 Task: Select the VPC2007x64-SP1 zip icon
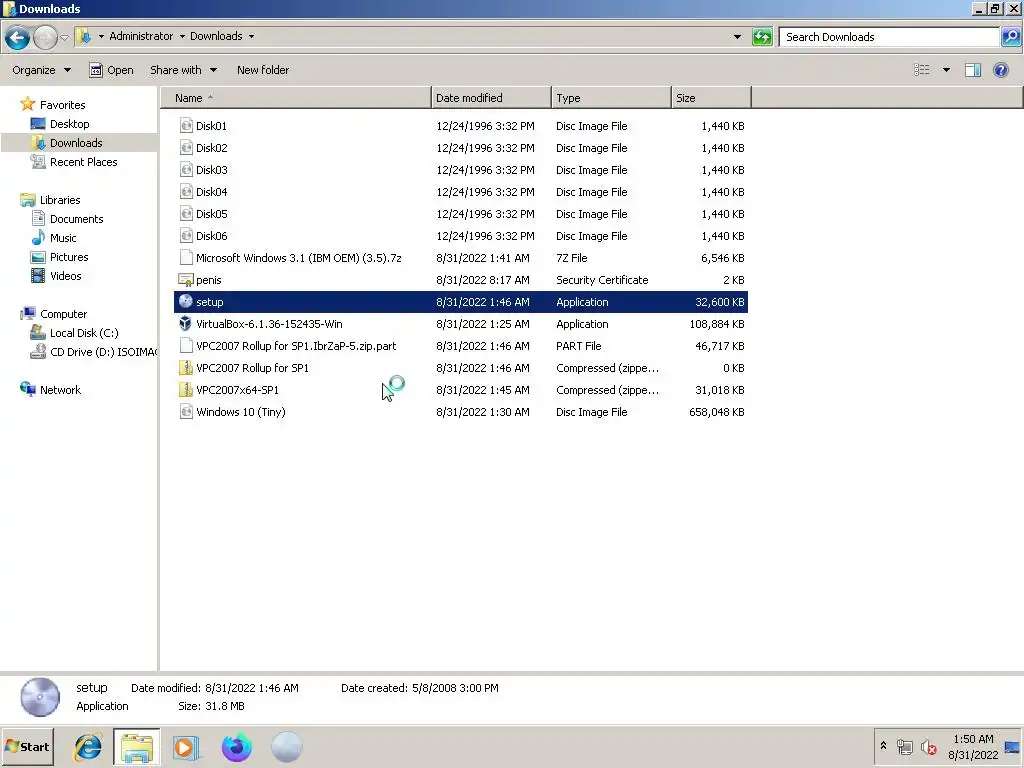point(186,390)
